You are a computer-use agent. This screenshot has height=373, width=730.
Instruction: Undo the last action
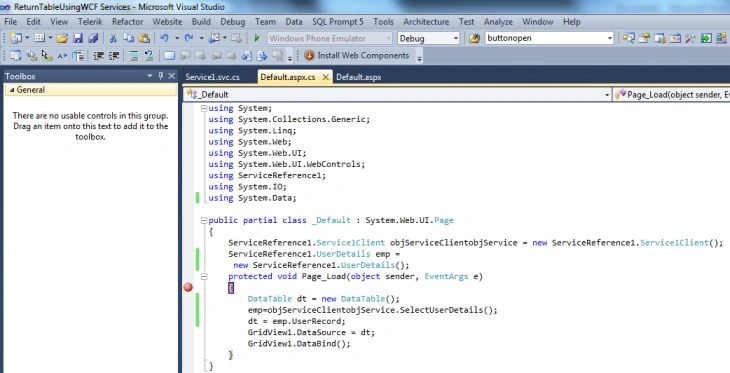164,38
